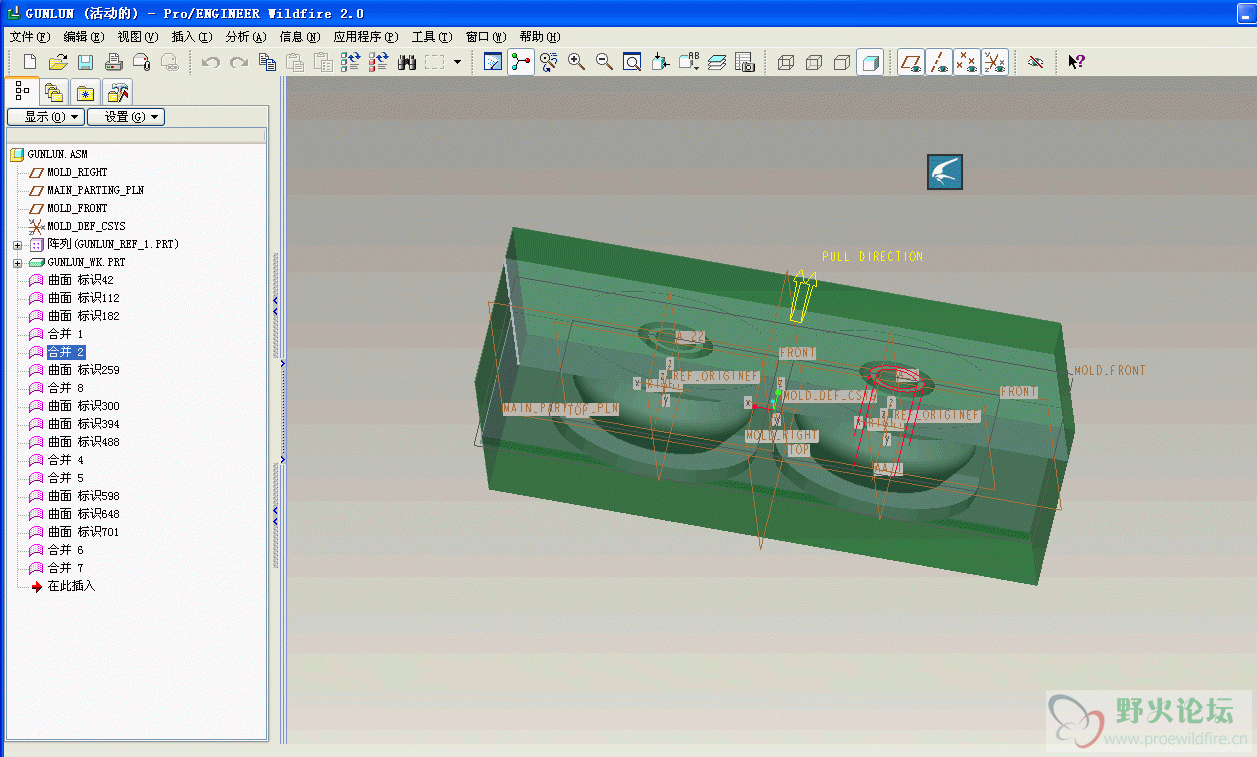The image size is (1257, 757).
Task: Undo the last action
Action: tap(211, 62)
